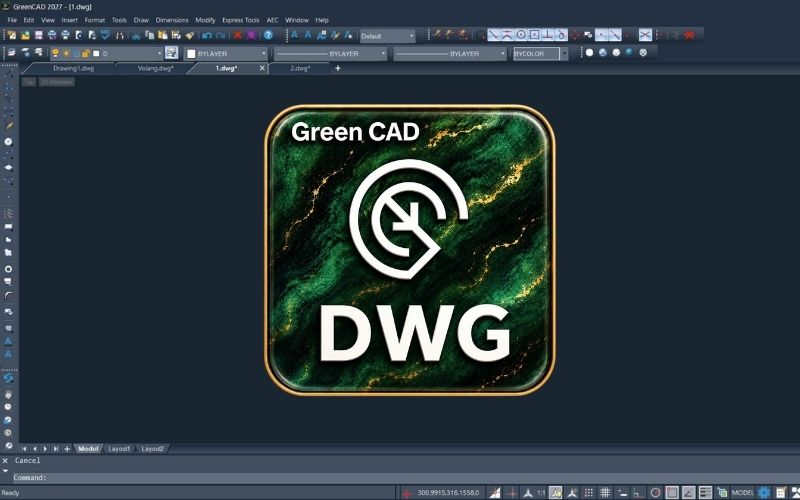Click the Open file folder icon
800x500 pixels.
coord(25,35)
